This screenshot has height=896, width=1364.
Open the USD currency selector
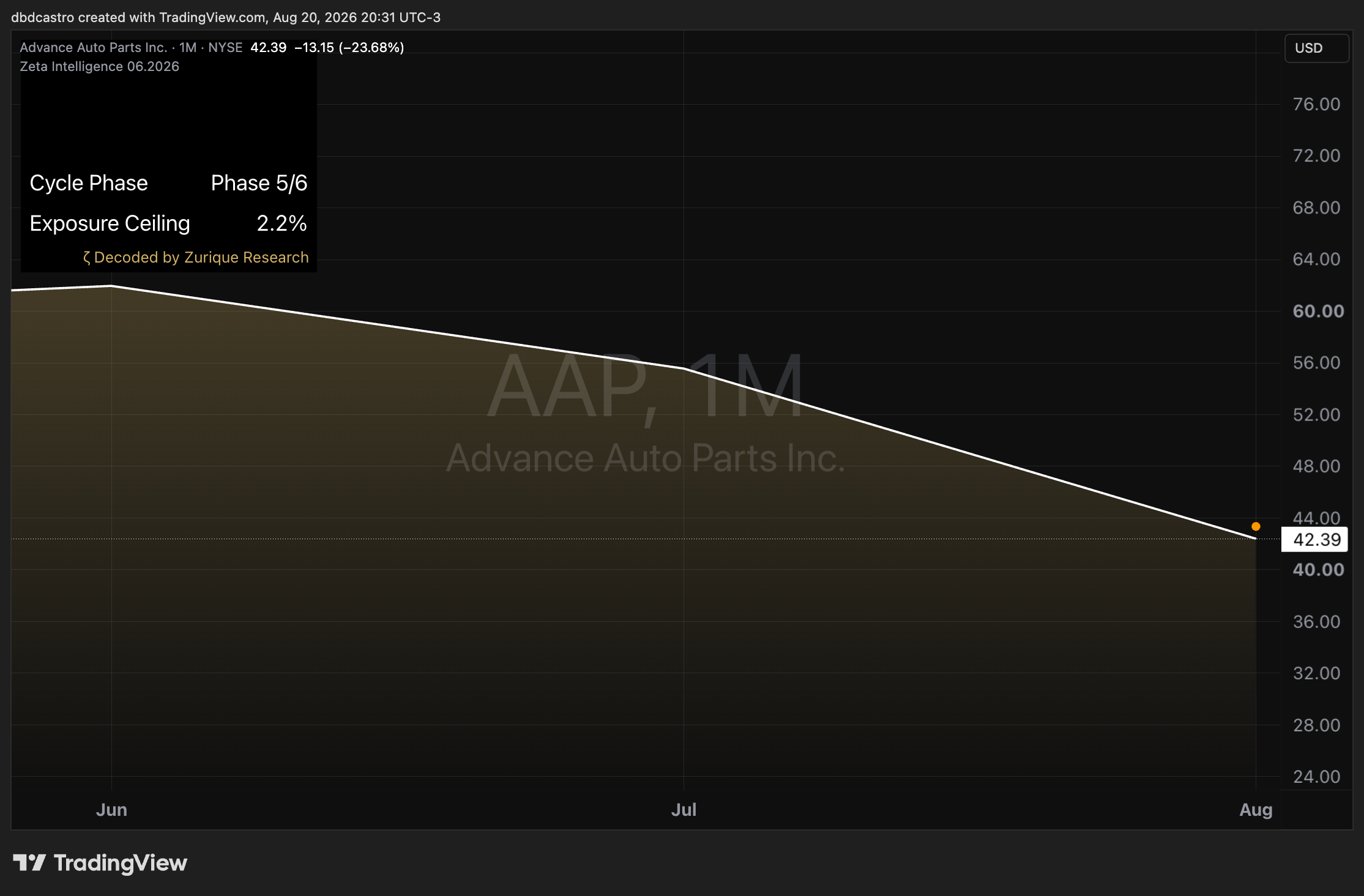1316,48
